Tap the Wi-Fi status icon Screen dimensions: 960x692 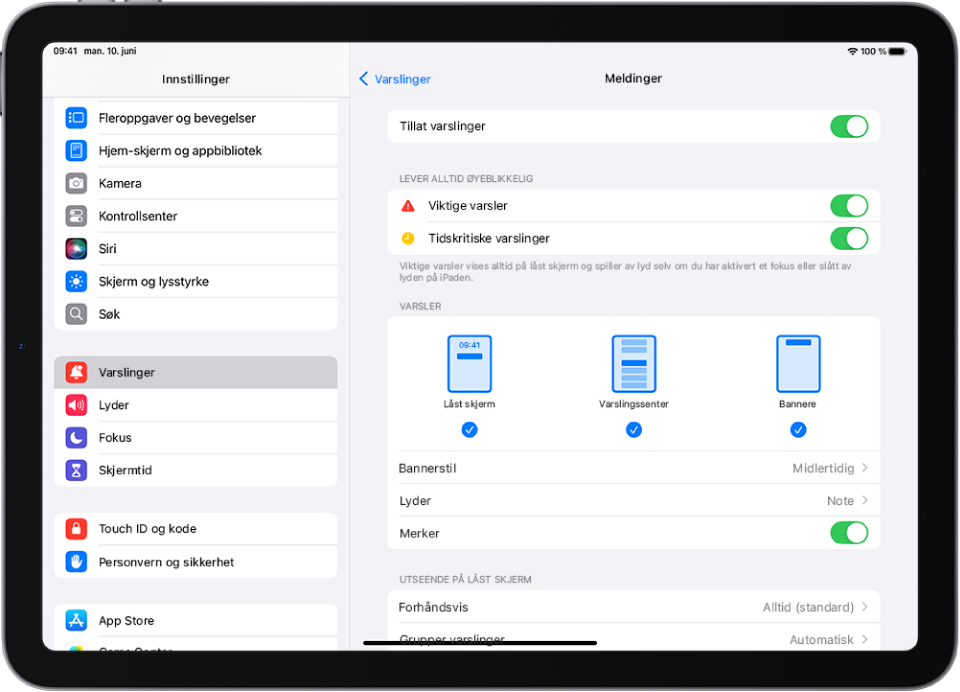[852, 51]
